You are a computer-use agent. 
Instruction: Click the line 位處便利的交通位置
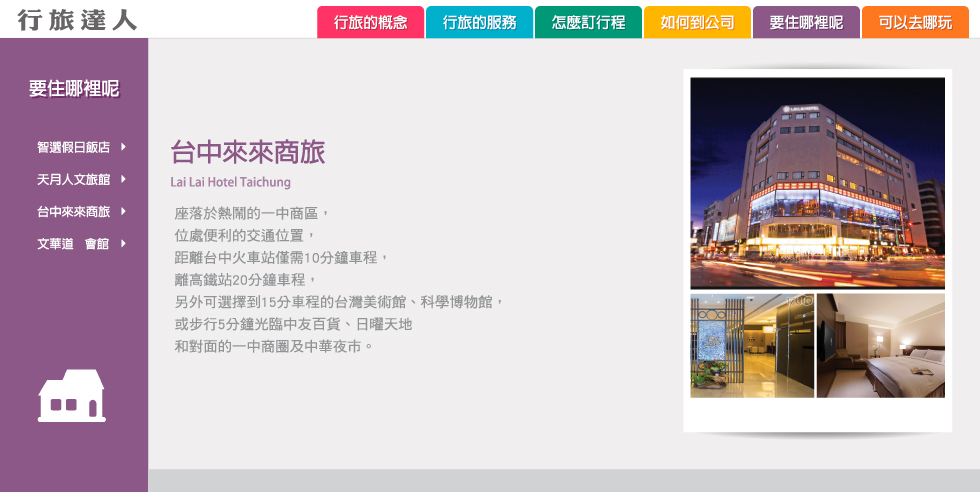coord(244,235)
